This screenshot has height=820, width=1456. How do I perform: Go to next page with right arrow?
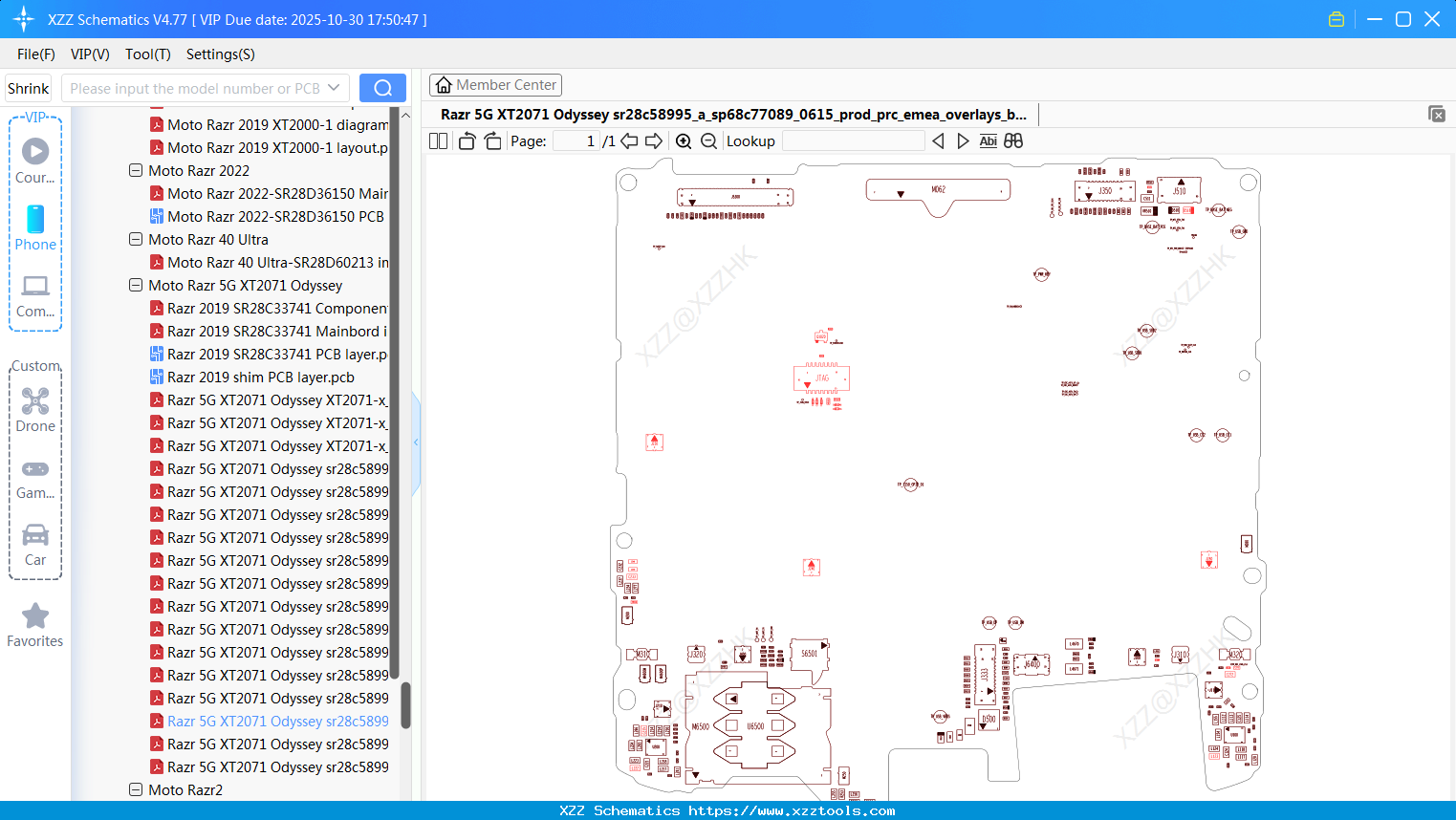click(654, 141)
